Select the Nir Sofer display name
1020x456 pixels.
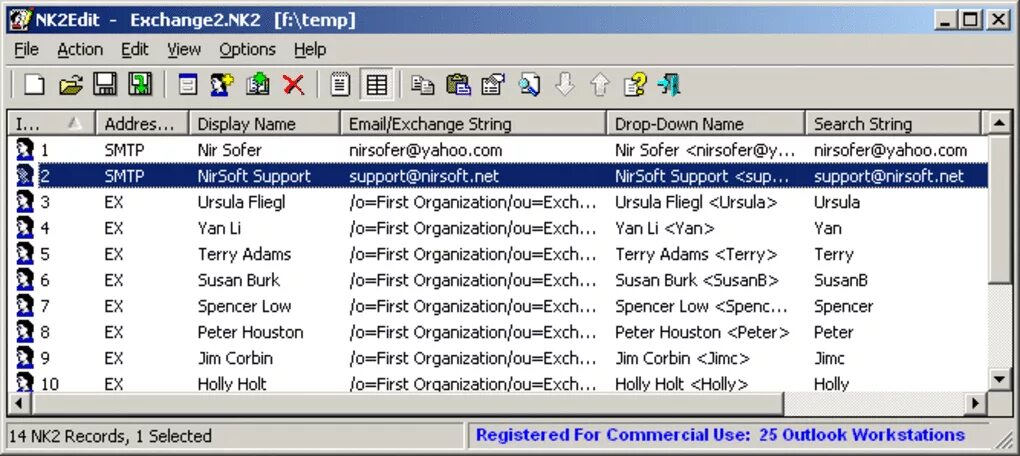click(x=229, y=150)
